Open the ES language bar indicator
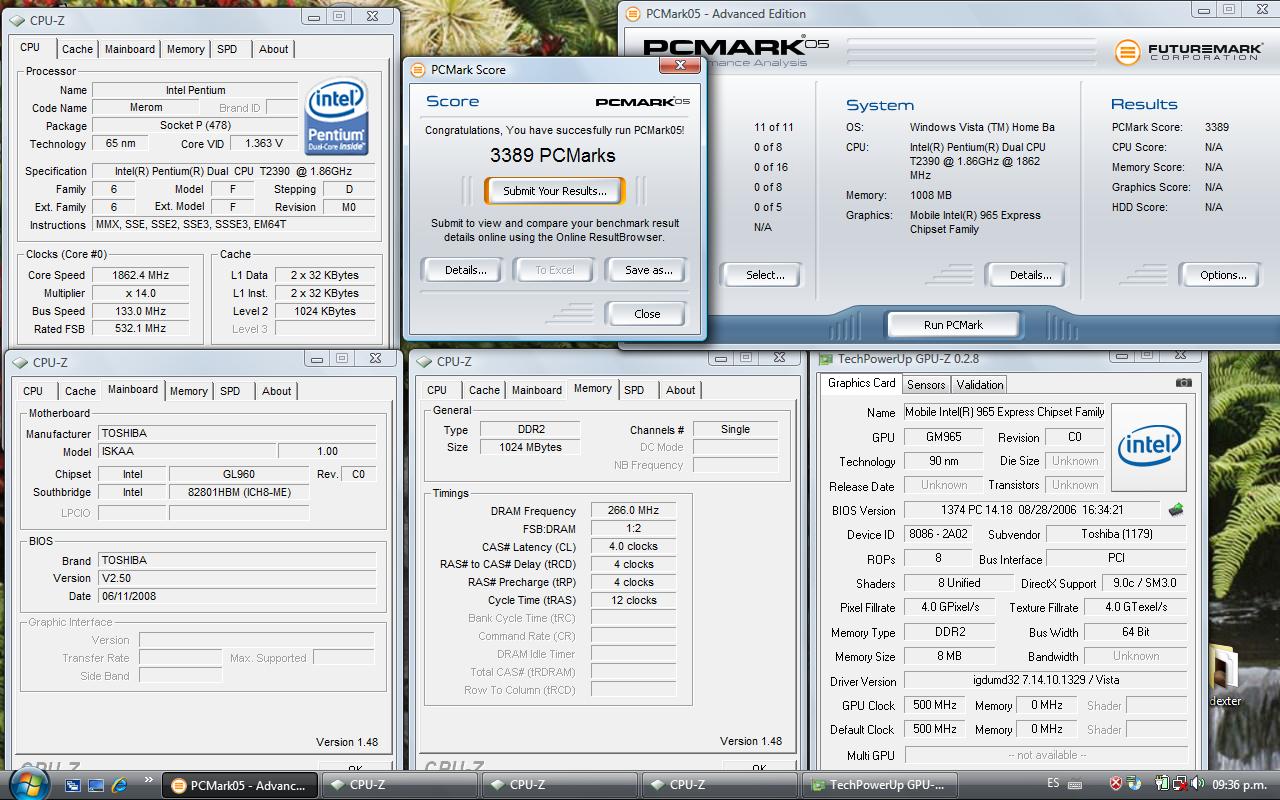1280x800 pixels. (1054, 783)
